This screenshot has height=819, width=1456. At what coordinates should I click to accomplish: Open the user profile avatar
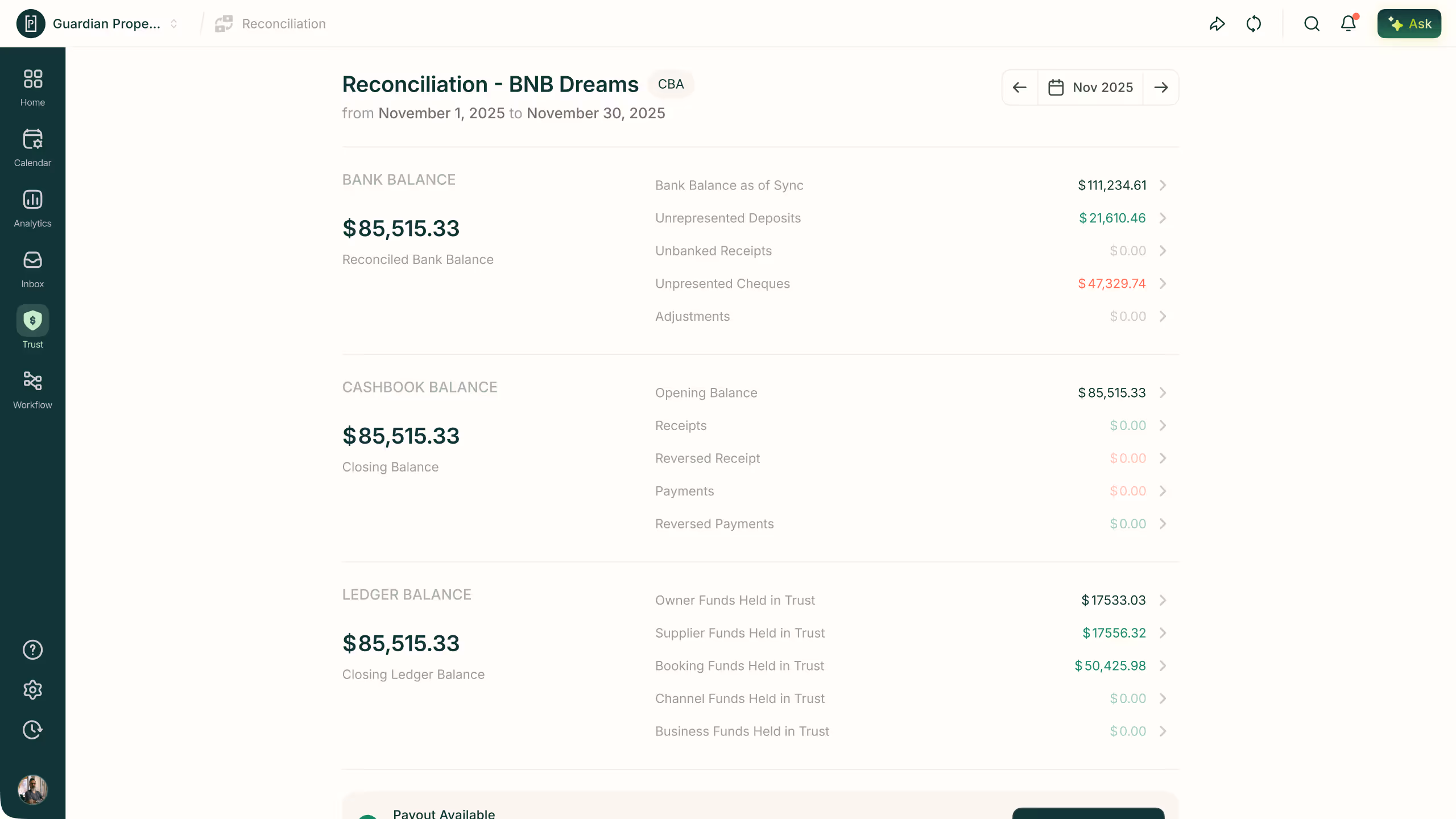(x=32, y=789)
